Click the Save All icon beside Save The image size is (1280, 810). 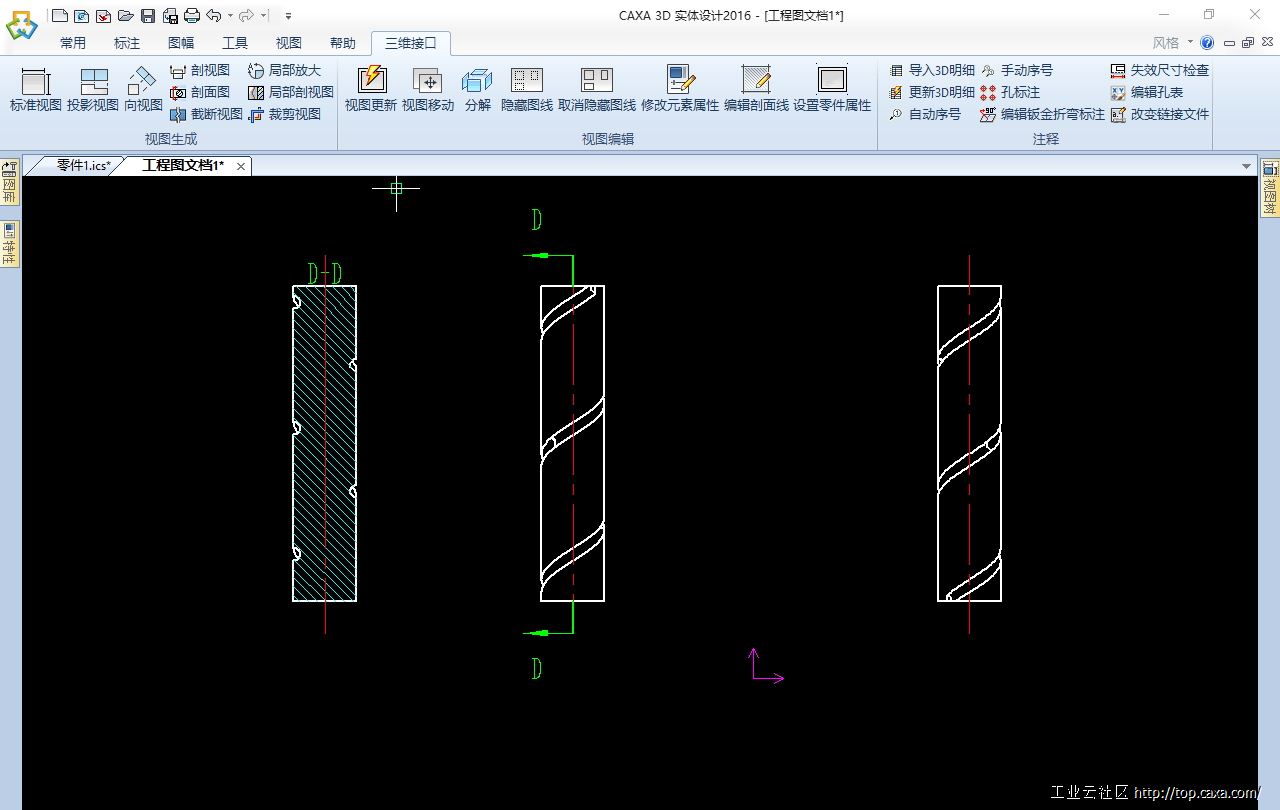[x=170, y=15]
